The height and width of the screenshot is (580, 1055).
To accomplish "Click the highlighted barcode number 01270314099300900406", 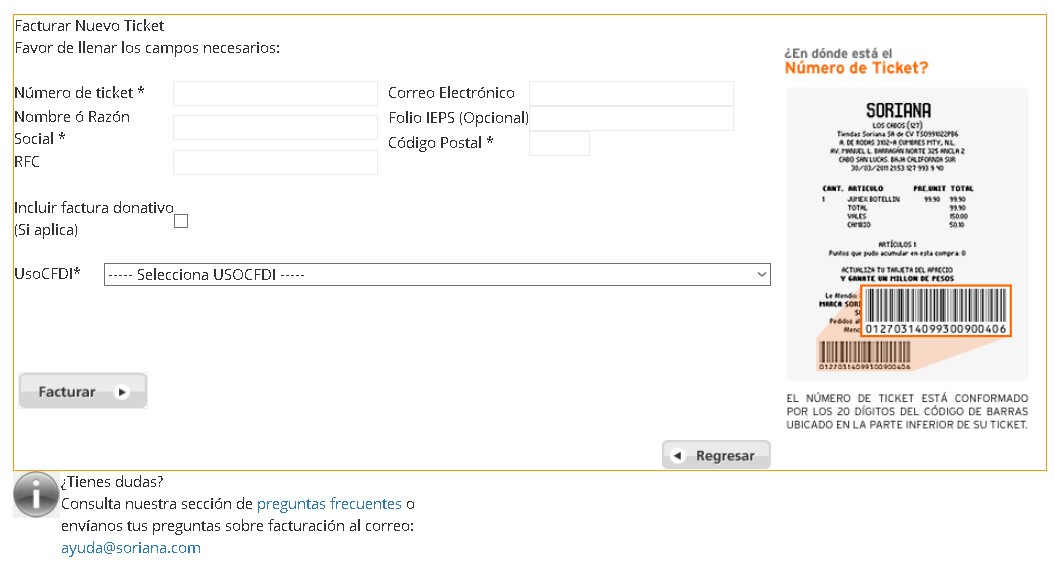I will click(936, 329).
